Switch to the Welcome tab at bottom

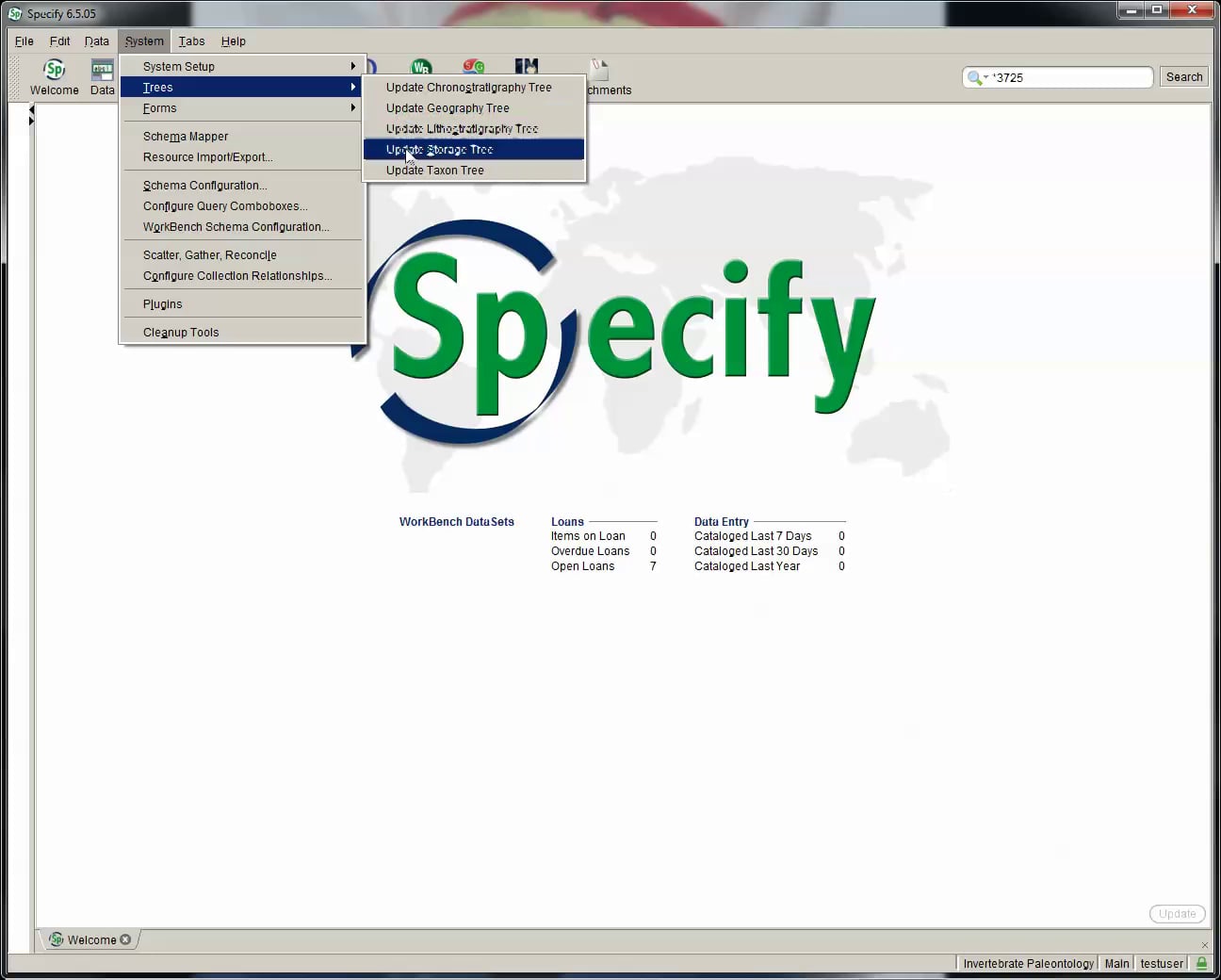click(91, 939)
